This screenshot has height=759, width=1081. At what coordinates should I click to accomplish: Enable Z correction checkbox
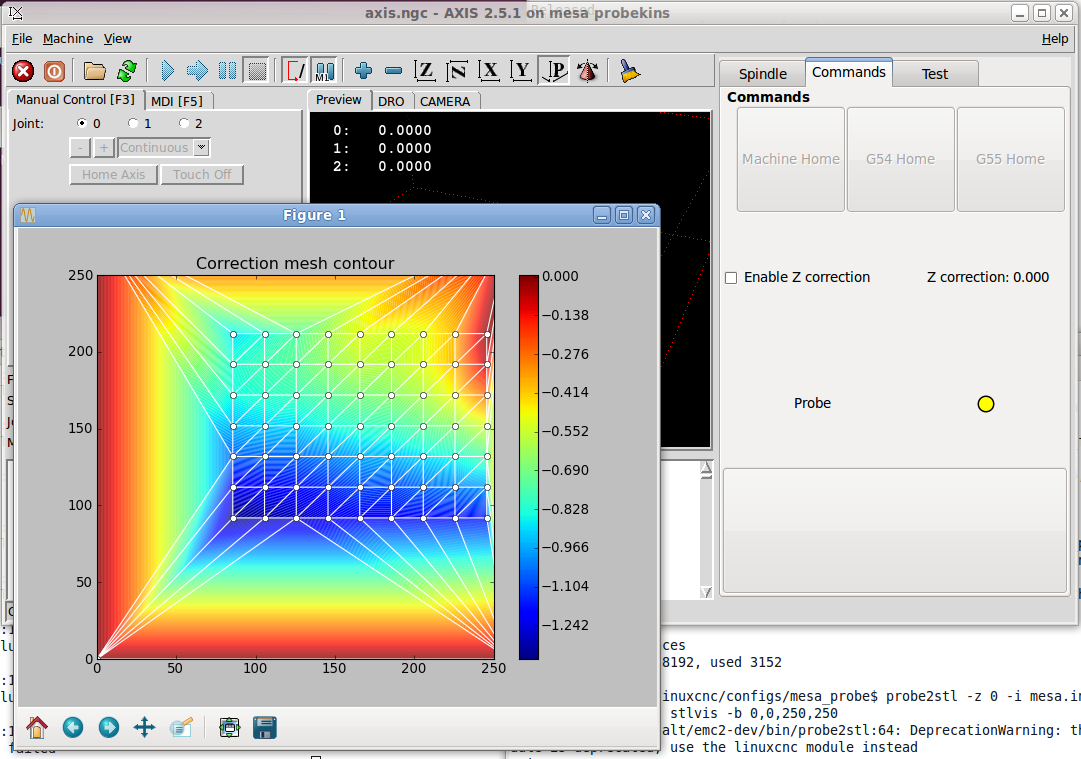coord(731,278)
